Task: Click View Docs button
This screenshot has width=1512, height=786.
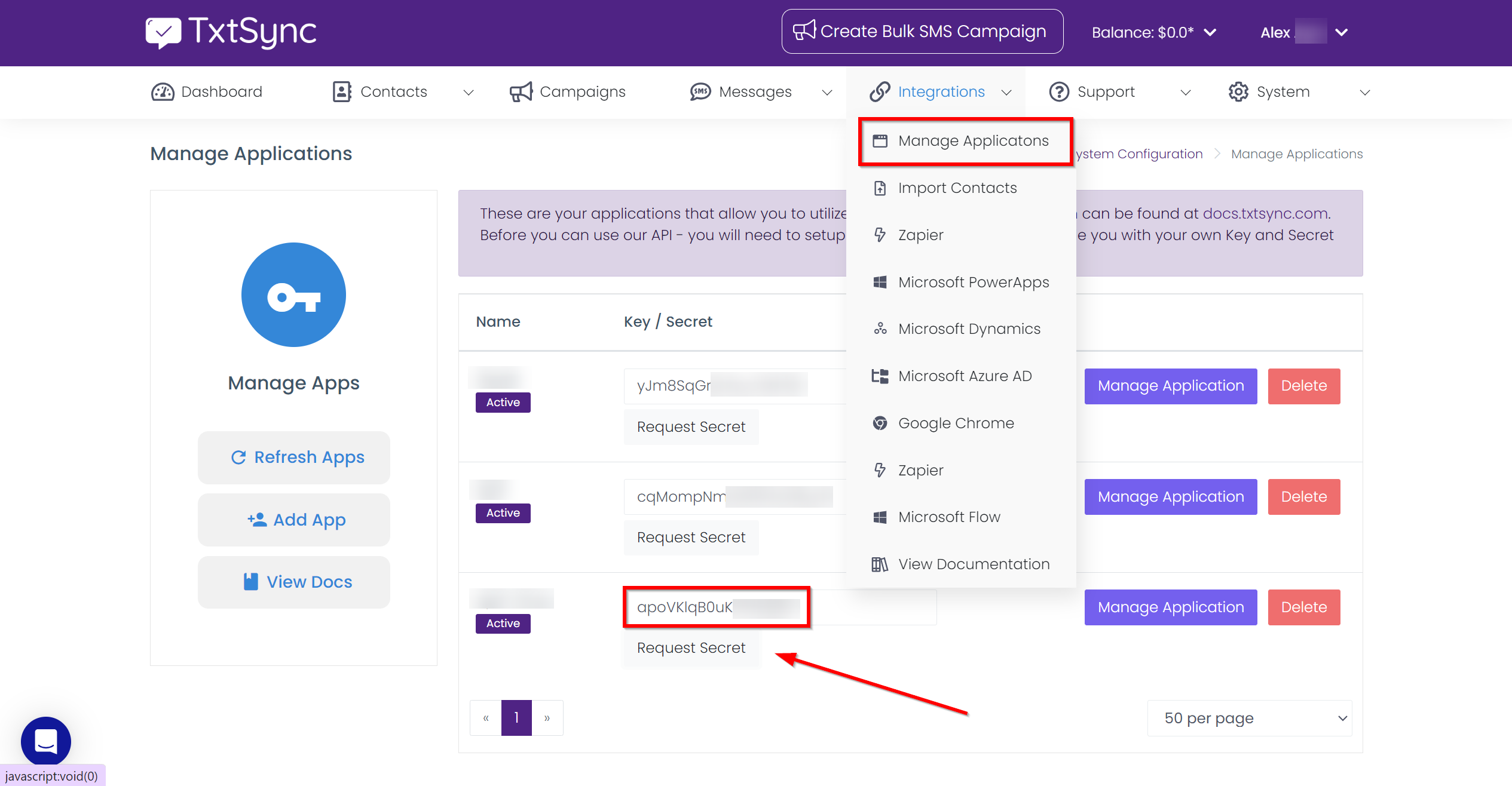Action: (293, 582)
